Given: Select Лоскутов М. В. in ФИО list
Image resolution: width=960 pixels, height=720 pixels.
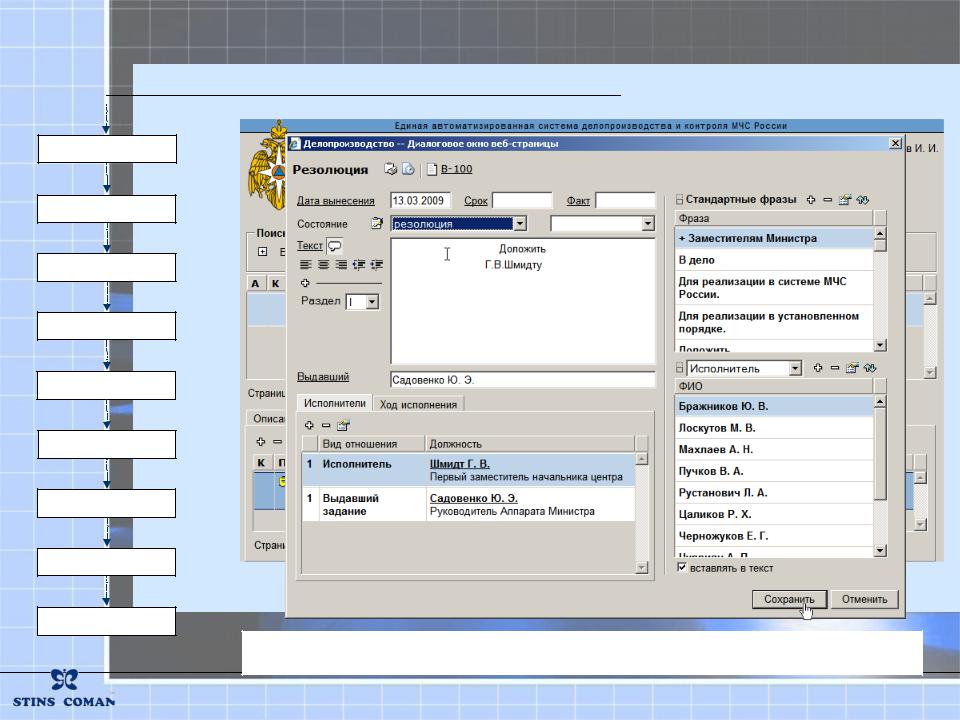Looking at the screenshot, I should click(x=774, y=428).
